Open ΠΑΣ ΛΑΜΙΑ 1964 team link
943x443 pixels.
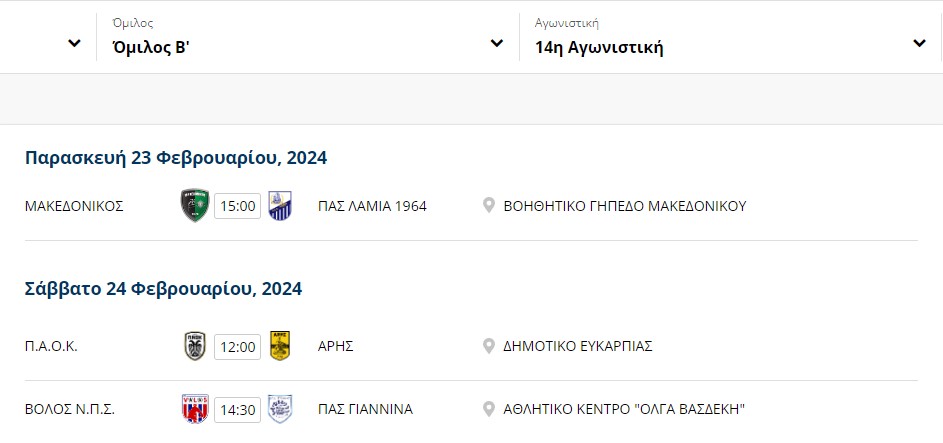coord(372,206)
